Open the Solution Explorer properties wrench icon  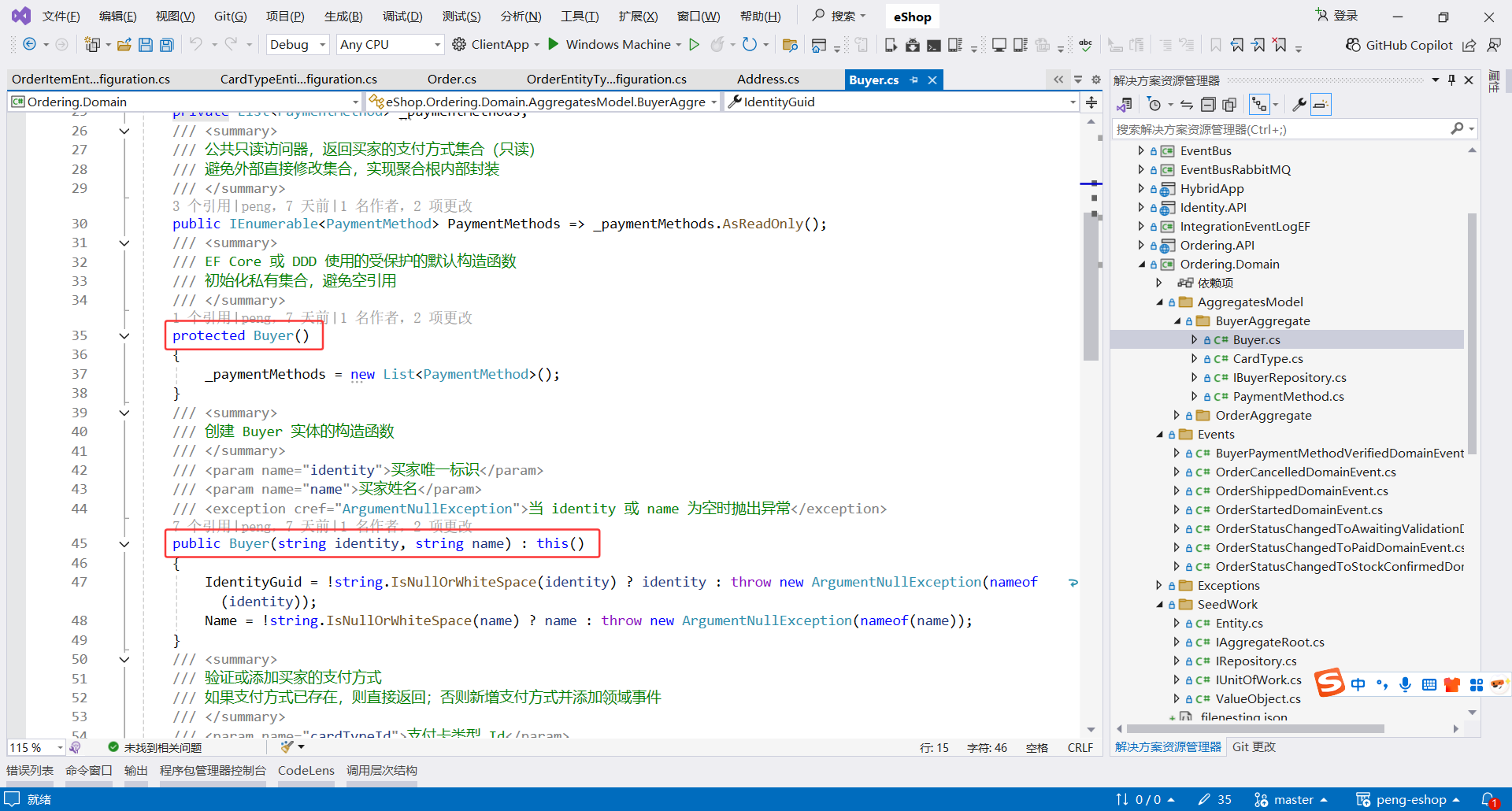pos(1299,105)
